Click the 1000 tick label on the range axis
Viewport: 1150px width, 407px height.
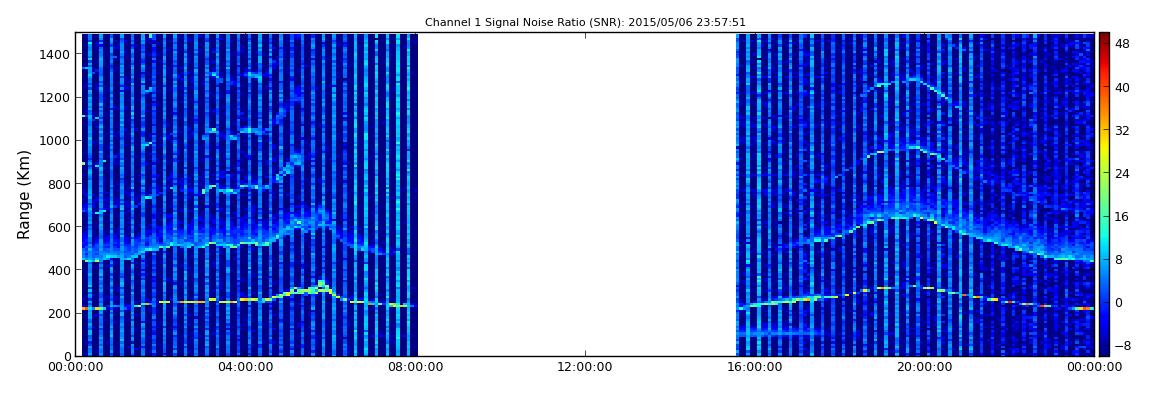click(56, 141)
